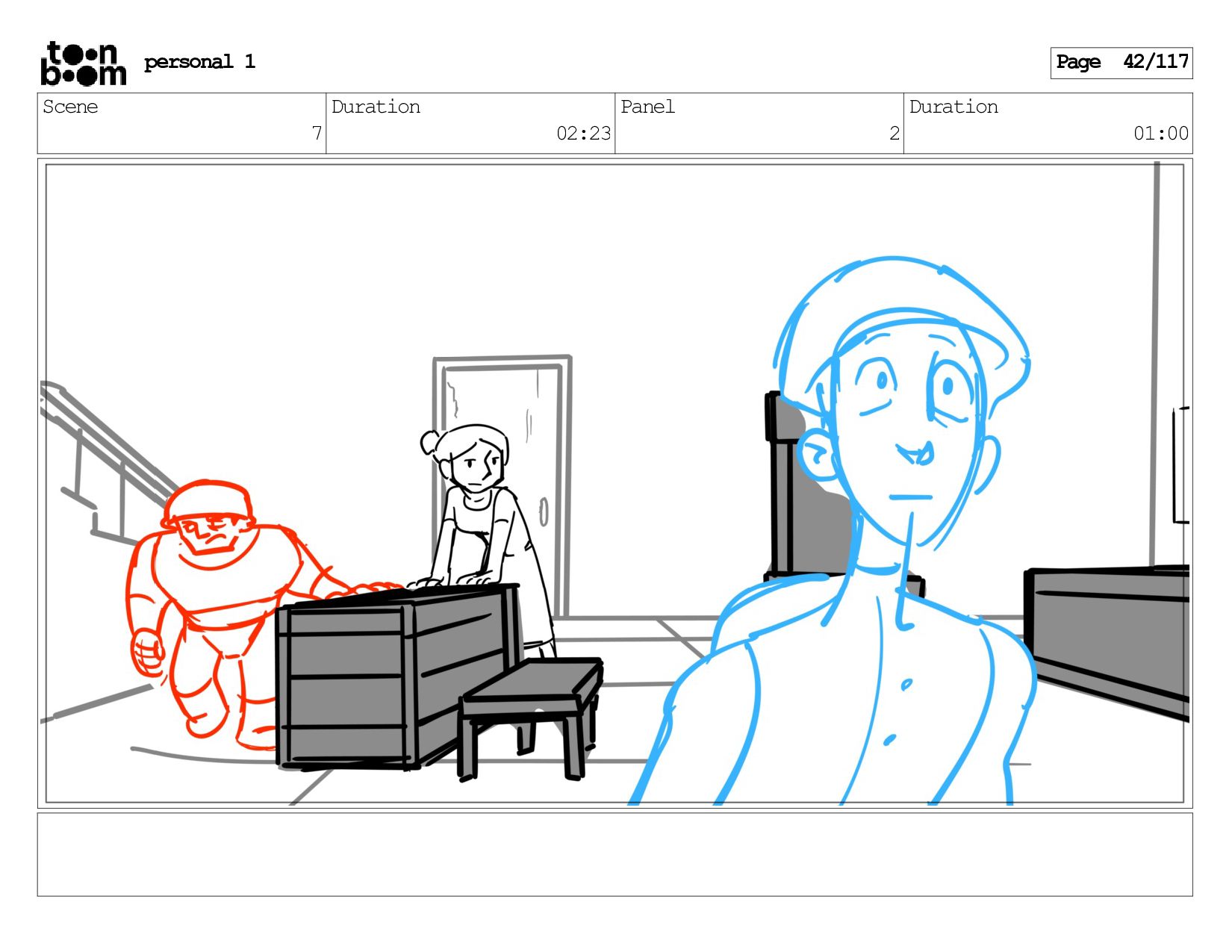Click the 'Scene' header label

coord(70,107)
